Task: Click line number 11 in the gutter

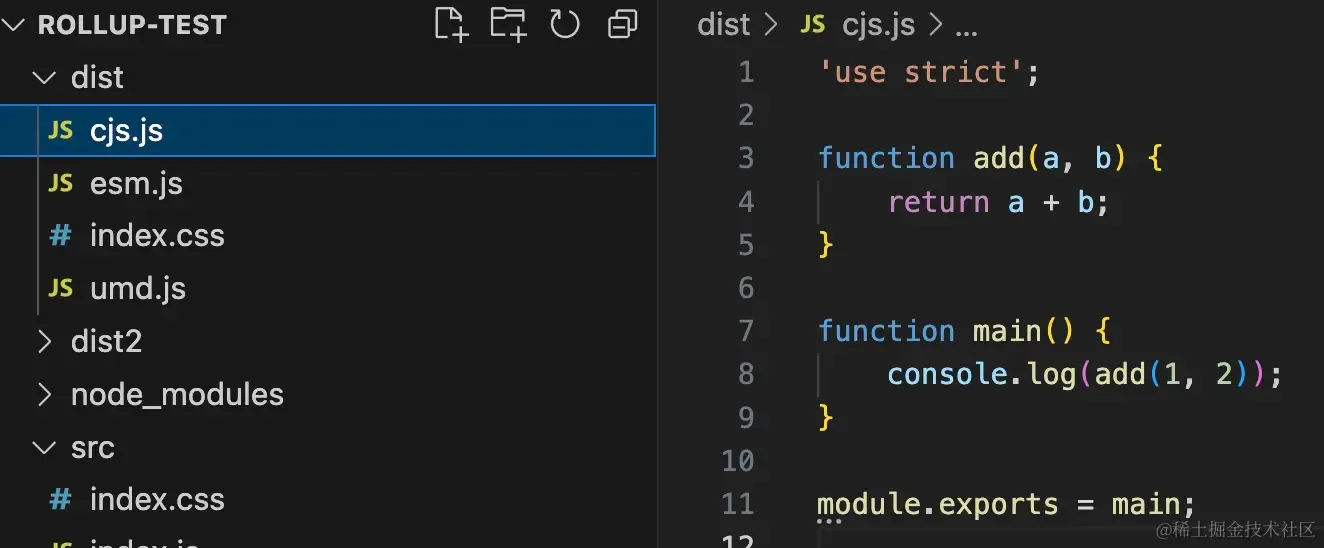Action: (x=738, y=503)
